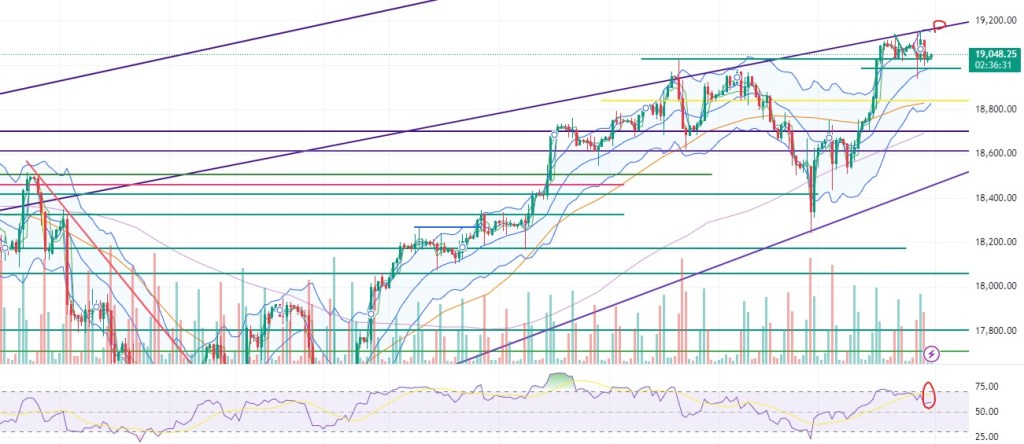1024x444 pixels.
Task: Click the circle marker on the 18,000 rally candle
Action: click(371, 313)
